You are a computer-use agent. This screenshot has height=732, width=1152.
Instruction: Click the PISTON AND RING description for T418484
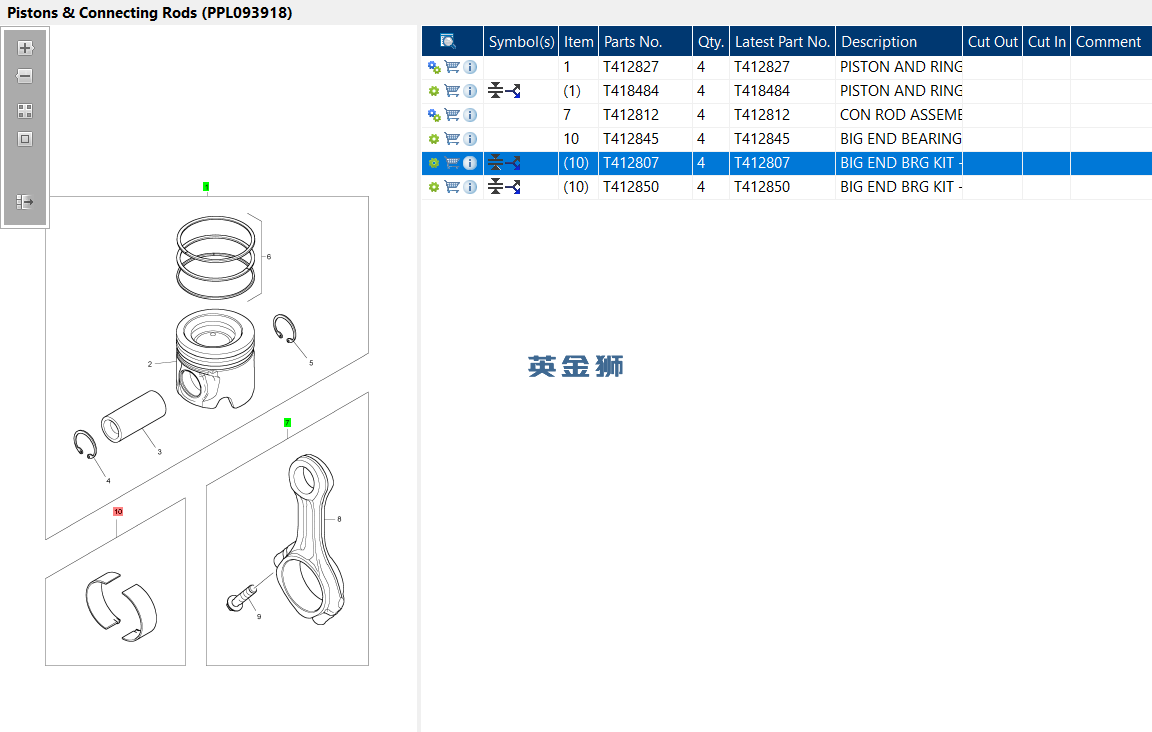(899, 91)
